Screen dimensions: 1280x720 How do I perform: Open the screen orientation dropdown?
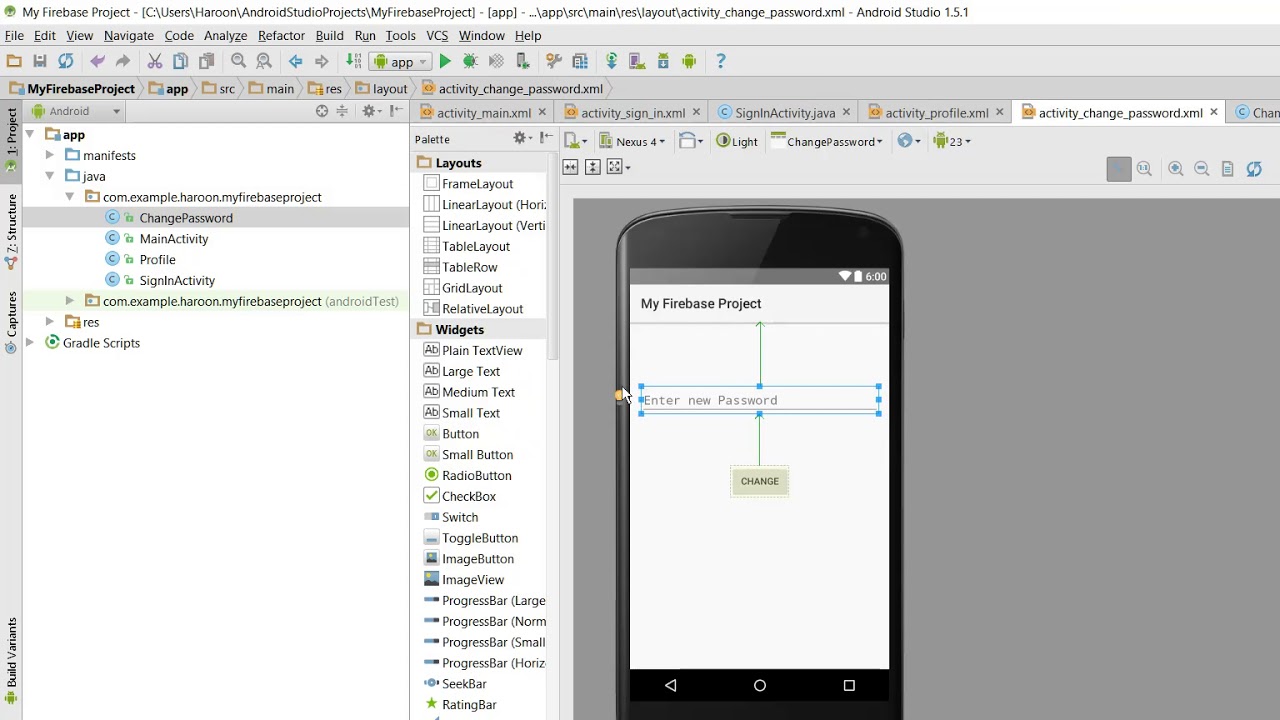click(691, 141)
